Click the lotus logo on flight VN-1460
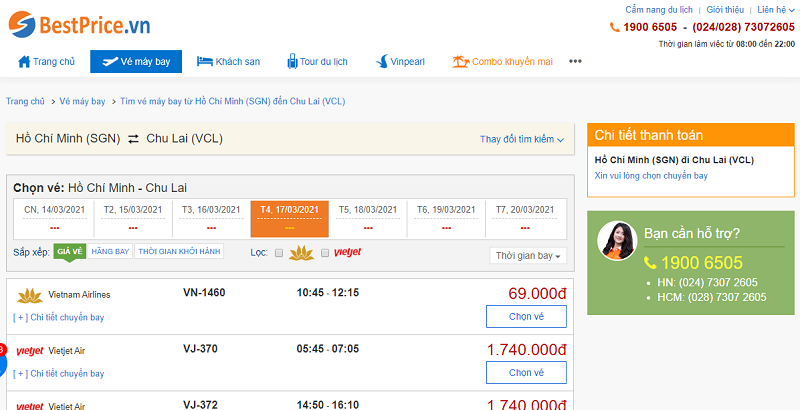Image resolution: width=800 pixels, height=410 pixels. [x=30, y=295]
